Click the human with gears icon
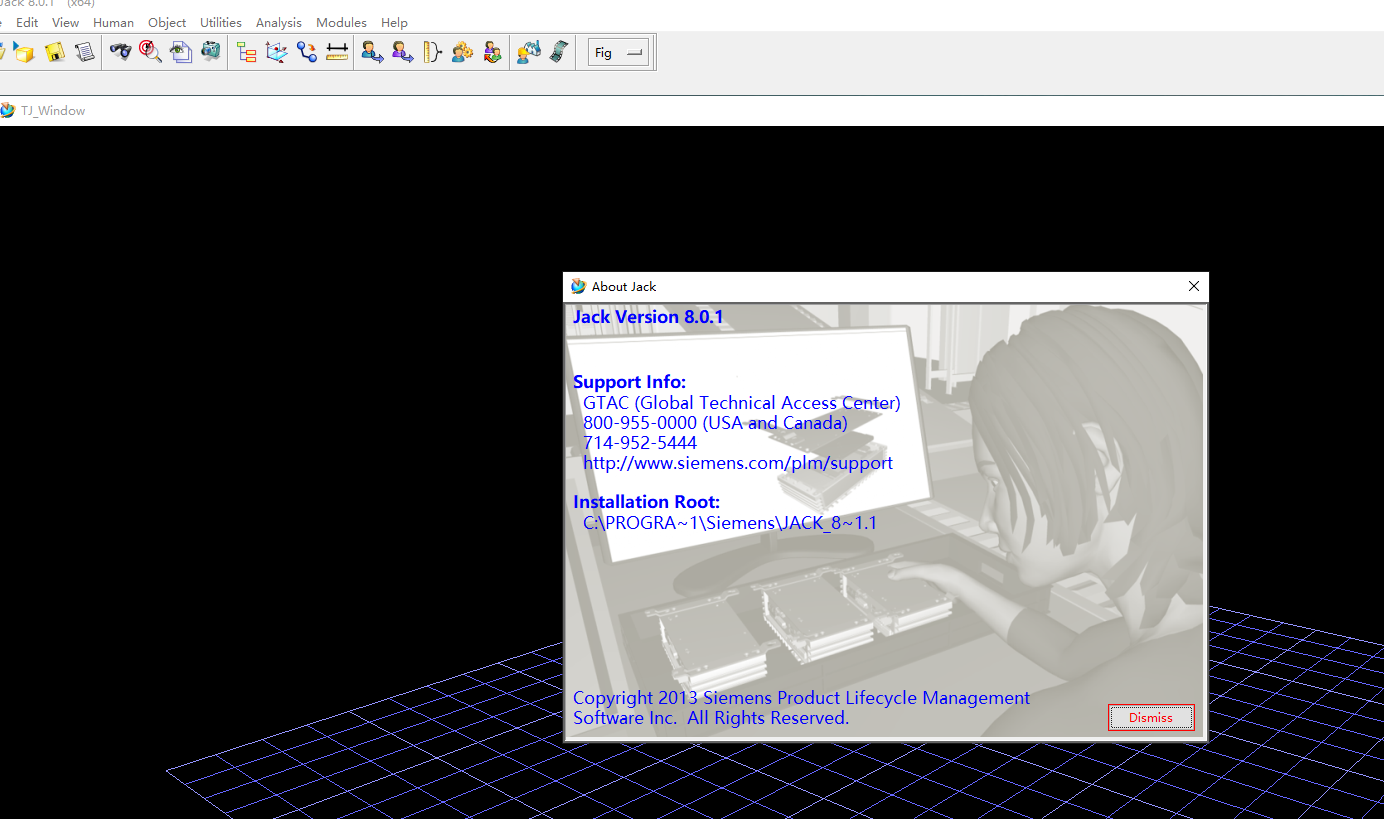Viewport: 1384px width, 819px height. click(462, 52)
